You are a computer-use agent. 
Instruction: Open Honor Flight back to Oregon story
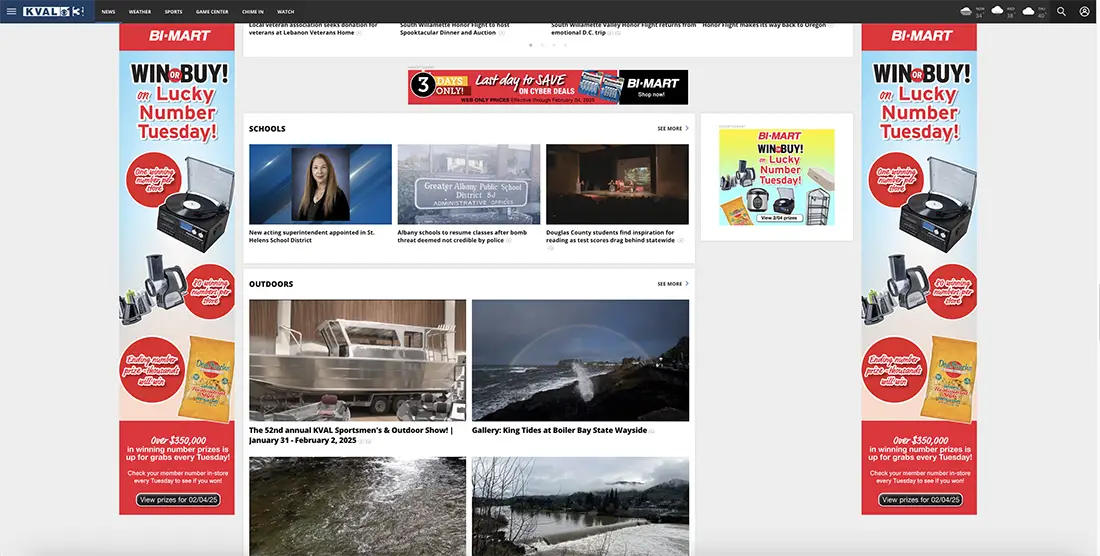pyautogui.click(x=766, y=25)
